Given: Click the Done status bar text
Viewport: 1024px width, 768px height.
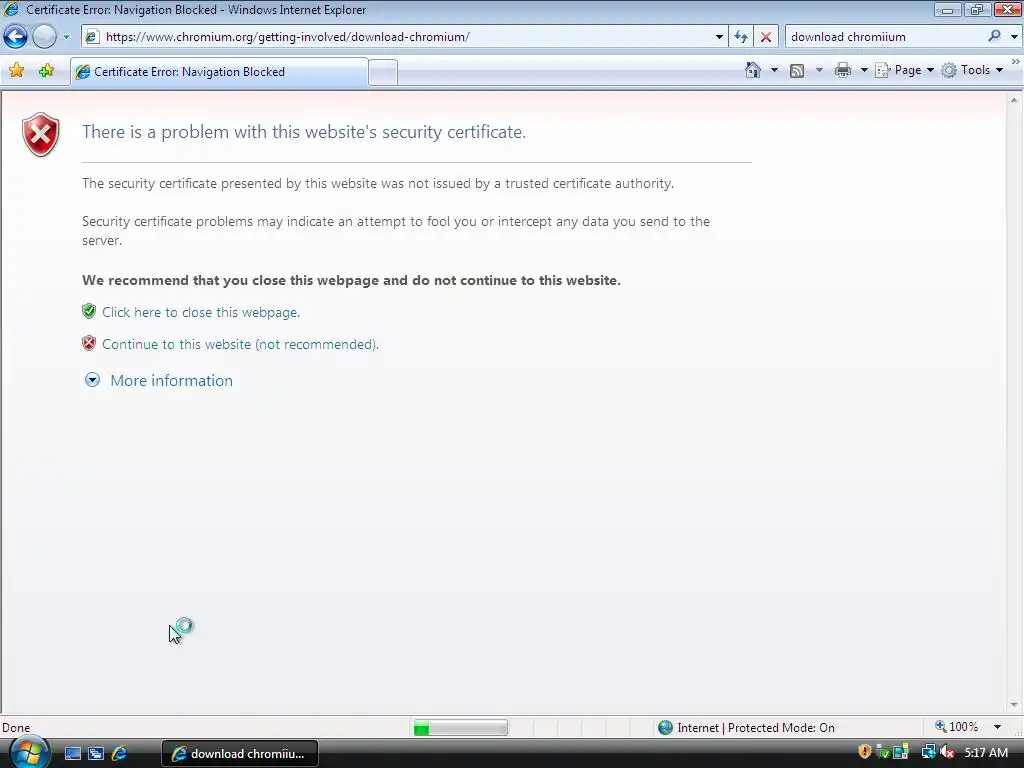Looking at the screenshot, I should pyautogui.click(x=16, y=728).
